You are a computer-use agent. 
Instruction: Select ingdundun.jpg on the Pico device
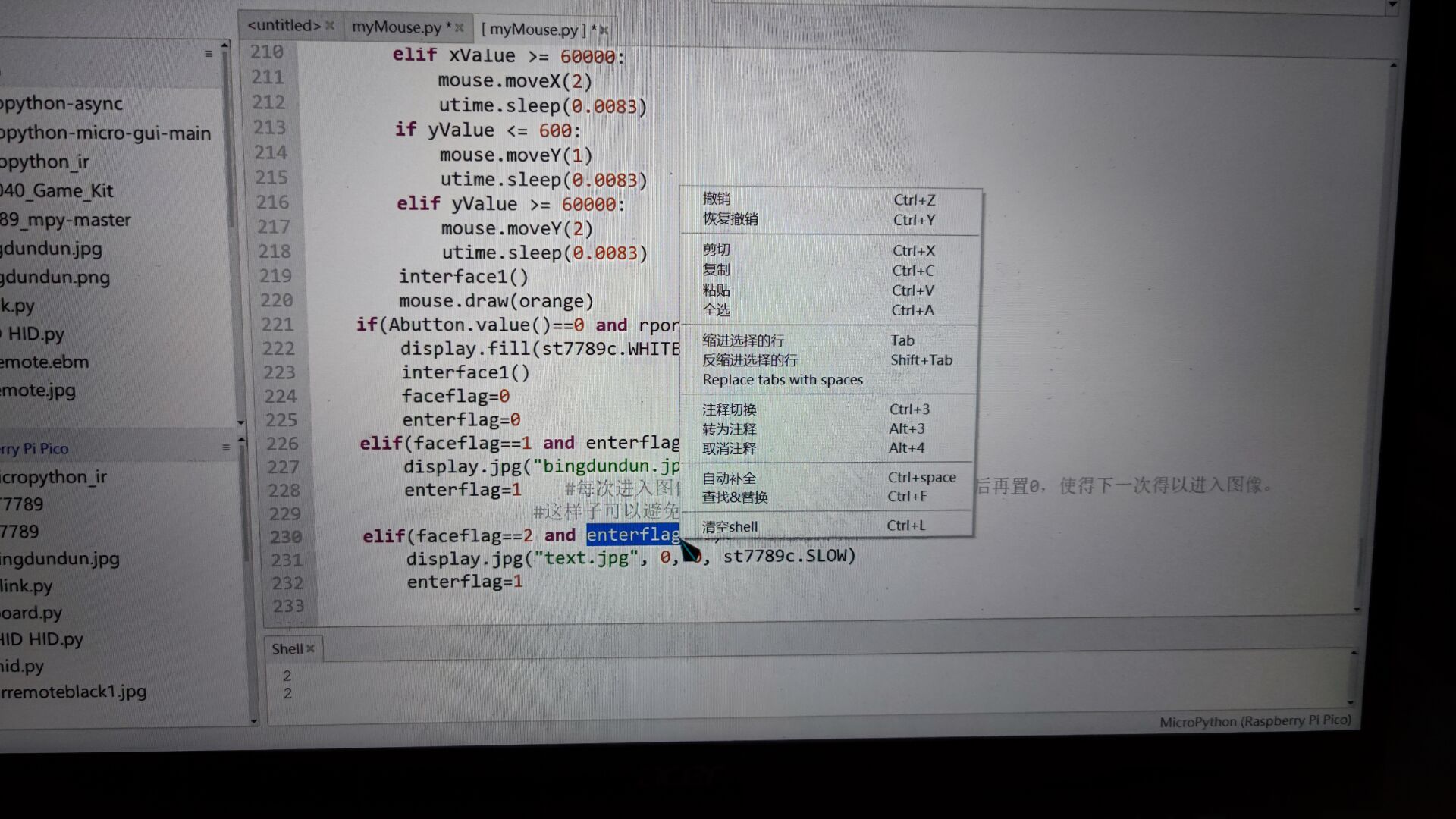click(60, 559)
